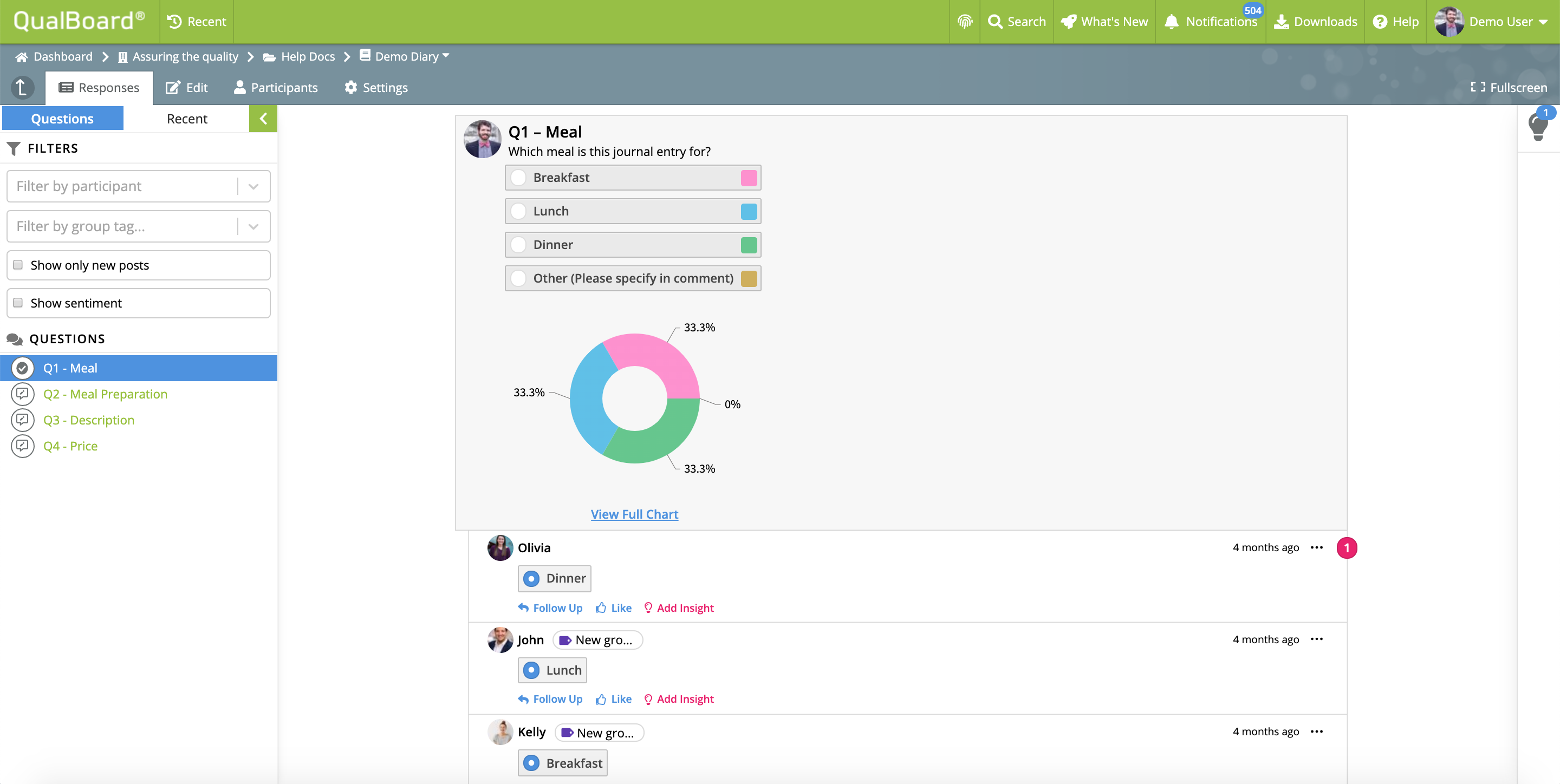The image size is (1560, 784).
Task: Enable Show only new posts checkbox
Action: click(x=18, y=265)
